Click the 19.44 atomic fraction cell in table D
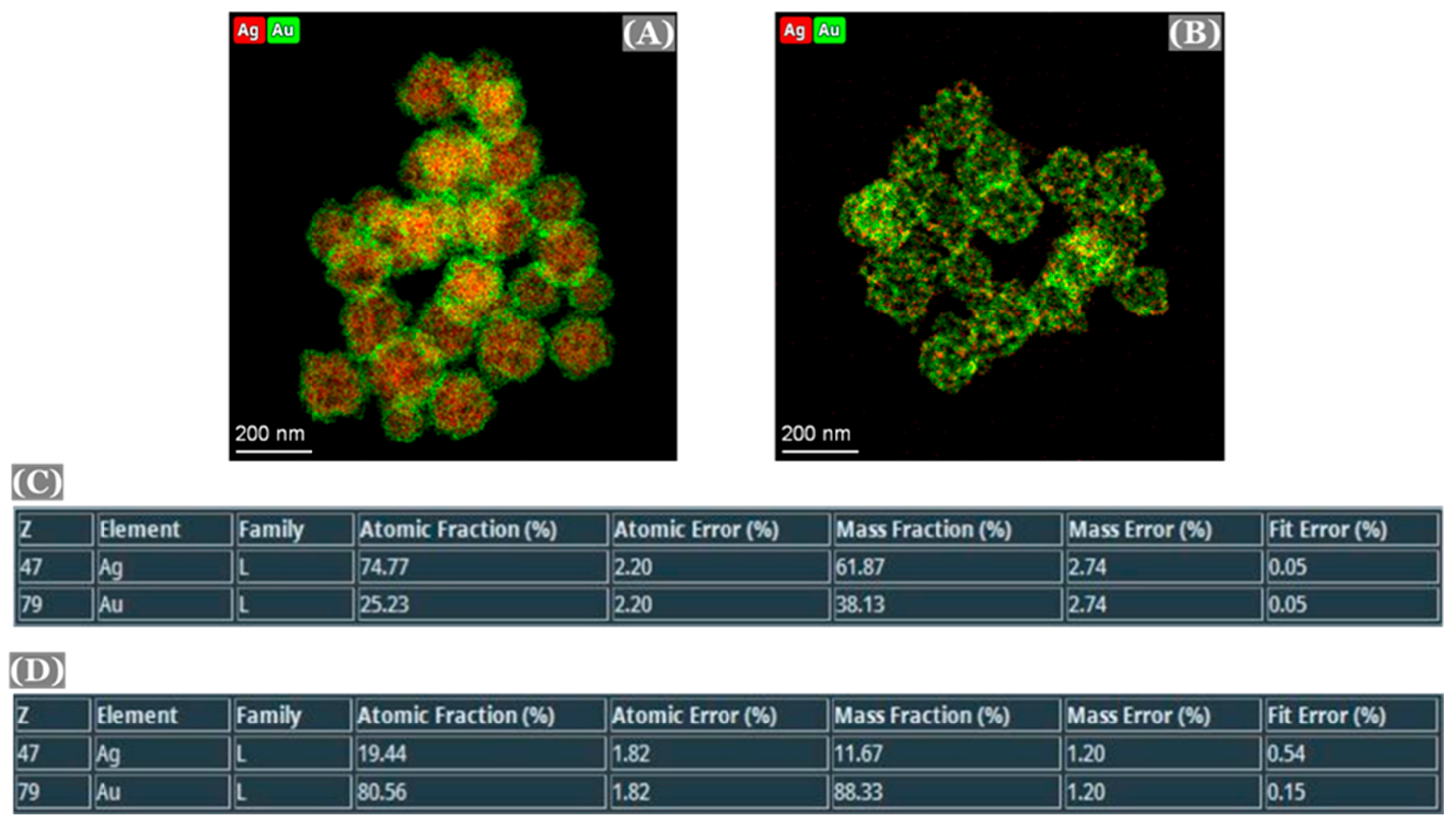This screenshot has width=1456, height=826. (x=382, y=753)
